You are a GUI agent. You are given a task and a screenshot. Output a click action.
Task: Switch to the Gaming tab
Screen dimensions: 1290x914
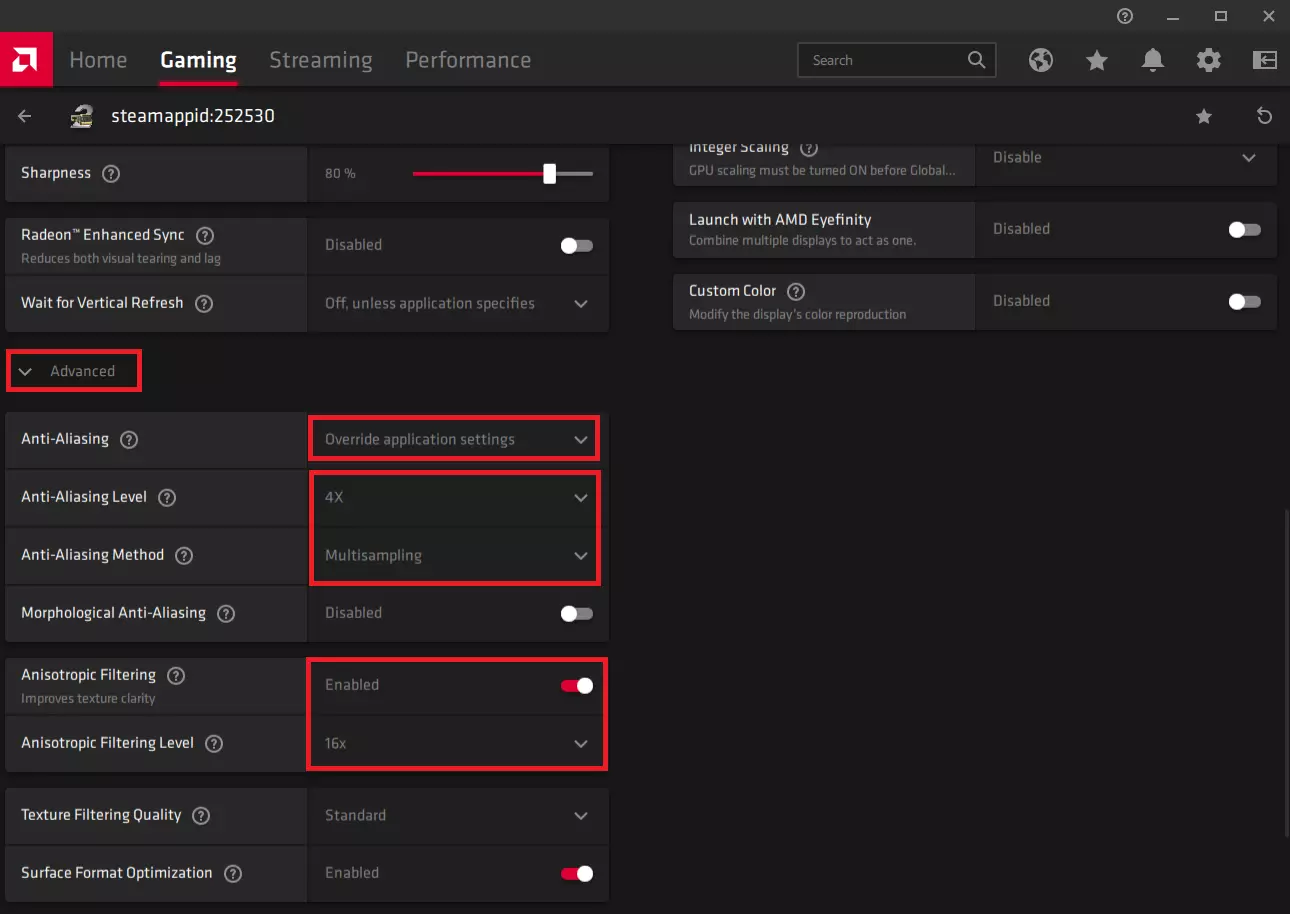(x=198, y=60)
